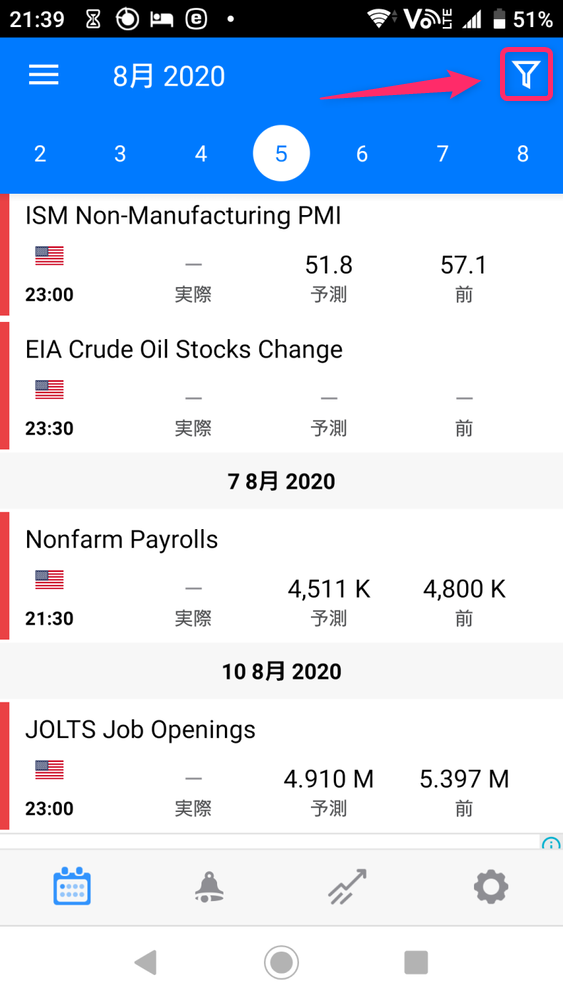Open the filter funnel icon

tap(526, 75)
